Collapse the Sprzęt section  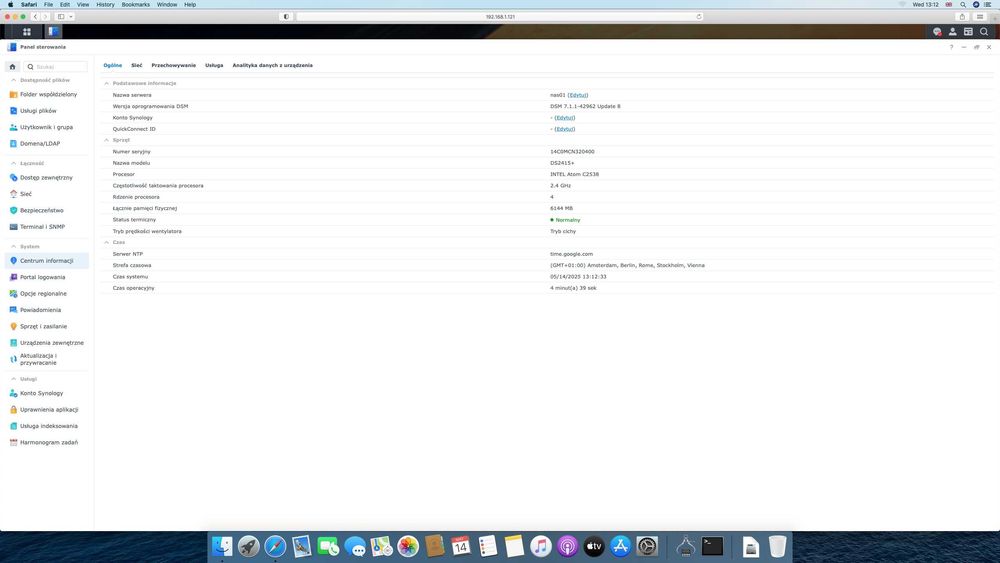[107, 140]
